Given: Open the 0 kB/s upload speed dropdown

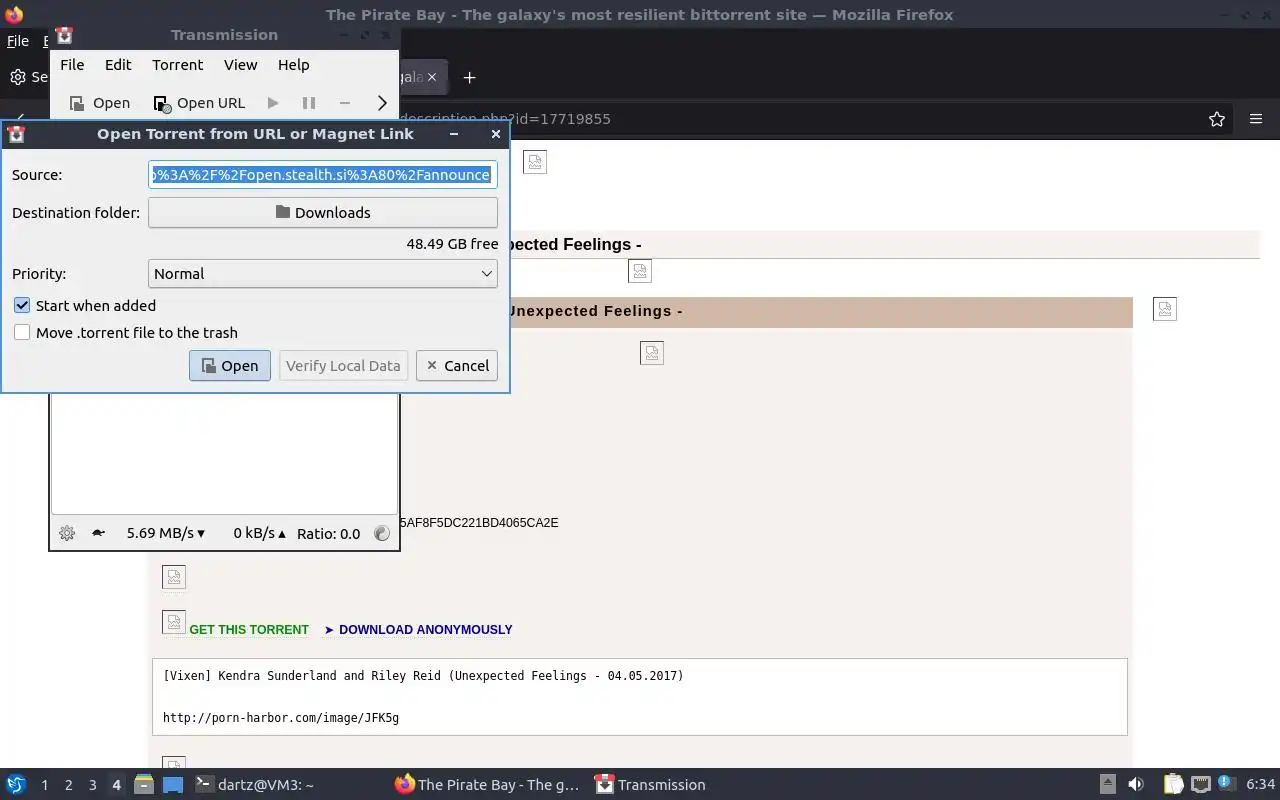Looking at the screenshot, I should (x=259, y=533).
